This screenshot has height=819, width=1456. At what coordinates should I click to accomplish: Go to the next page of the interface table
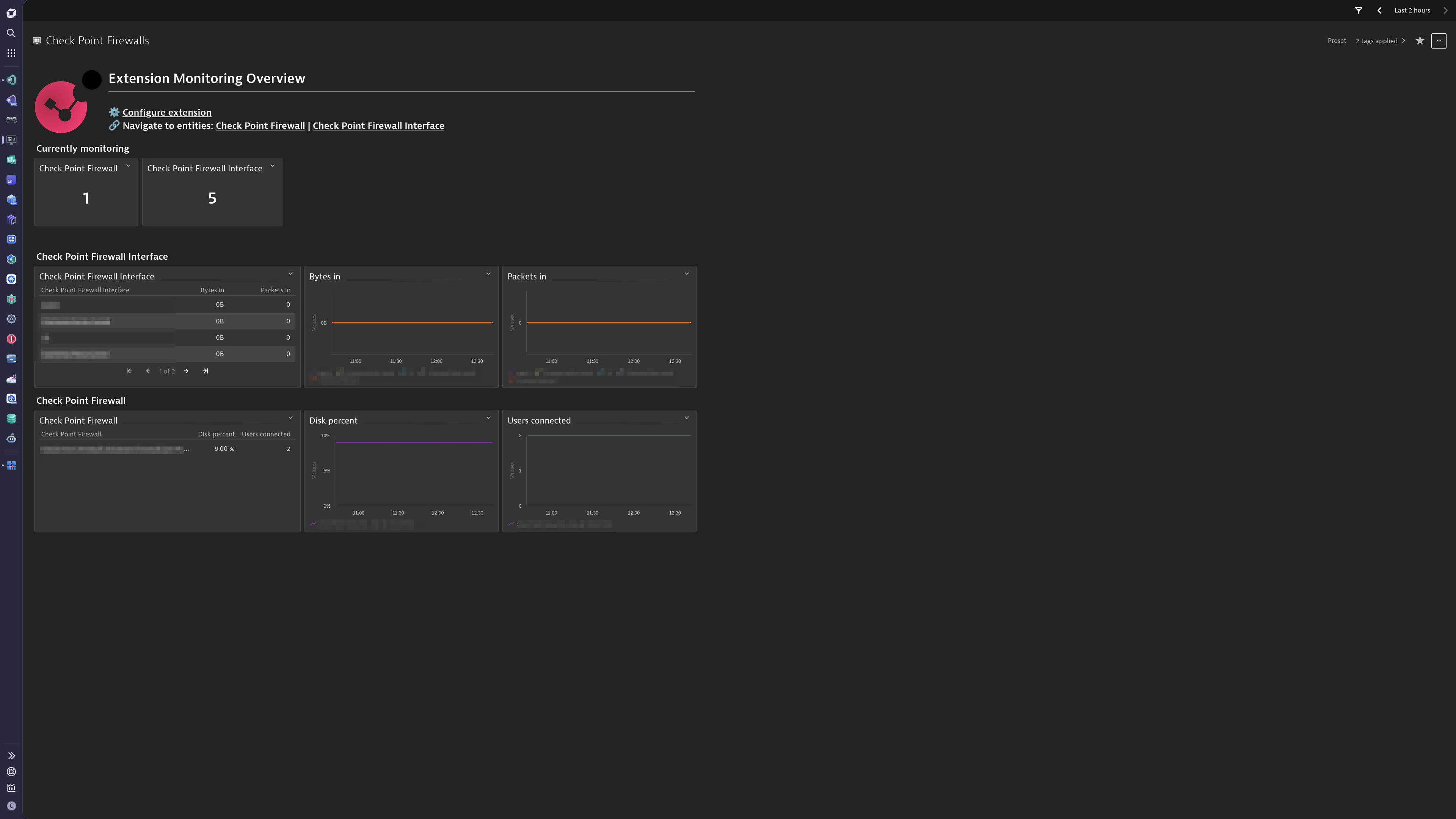coord(186,371)
